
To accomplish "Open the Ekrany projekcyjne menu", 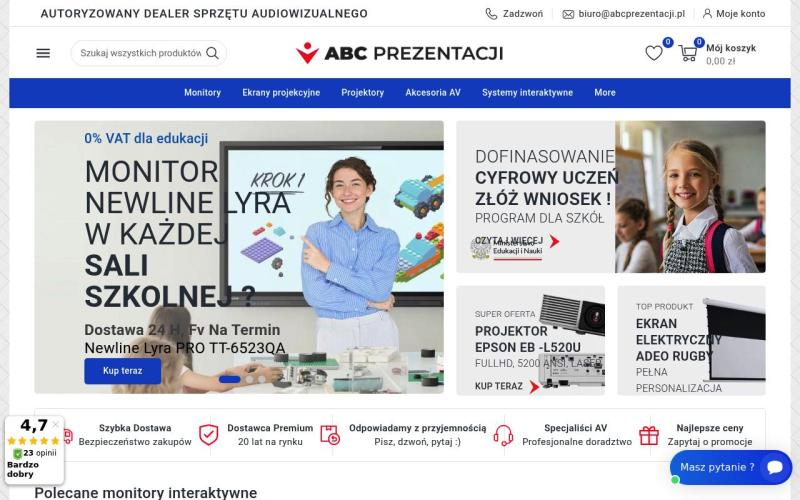I will pyautogui.click(x=281, y=93).
